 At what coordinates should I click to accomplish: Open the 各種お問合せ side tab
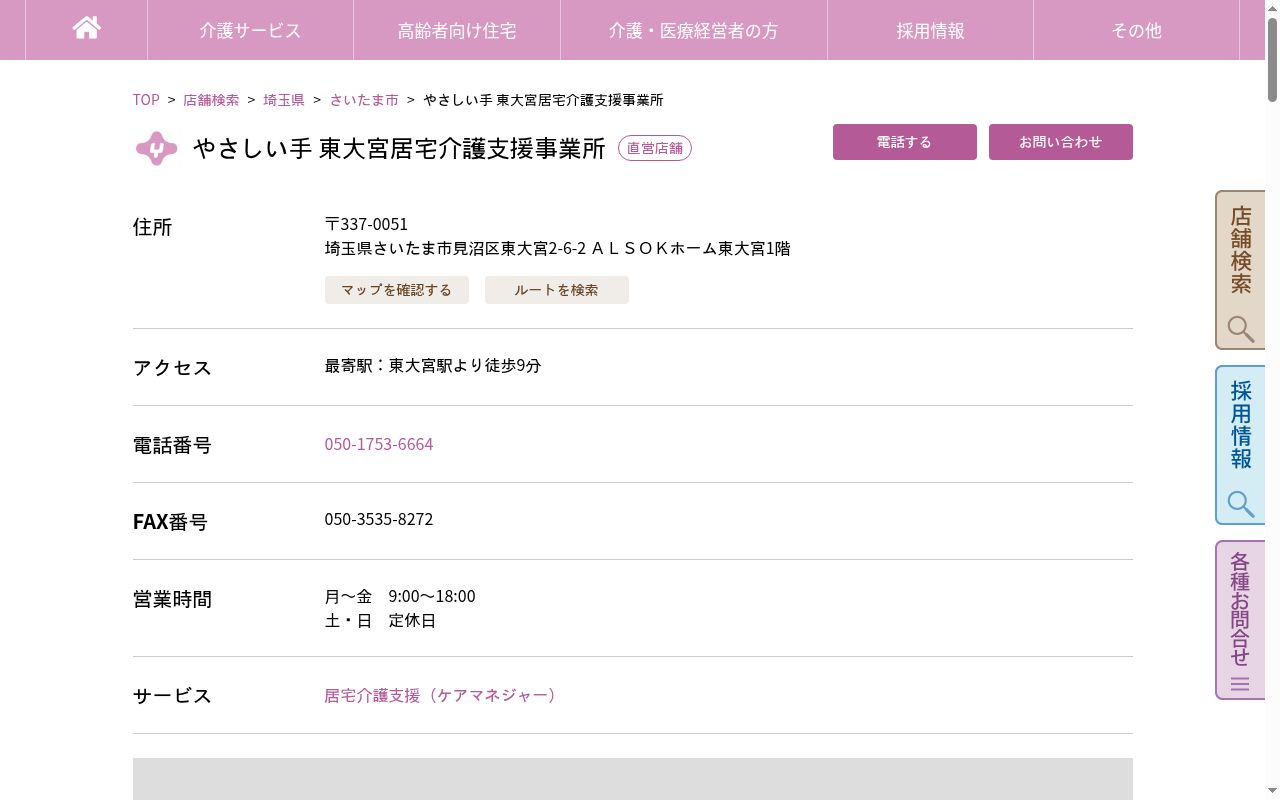click(x=1240, y=620)
